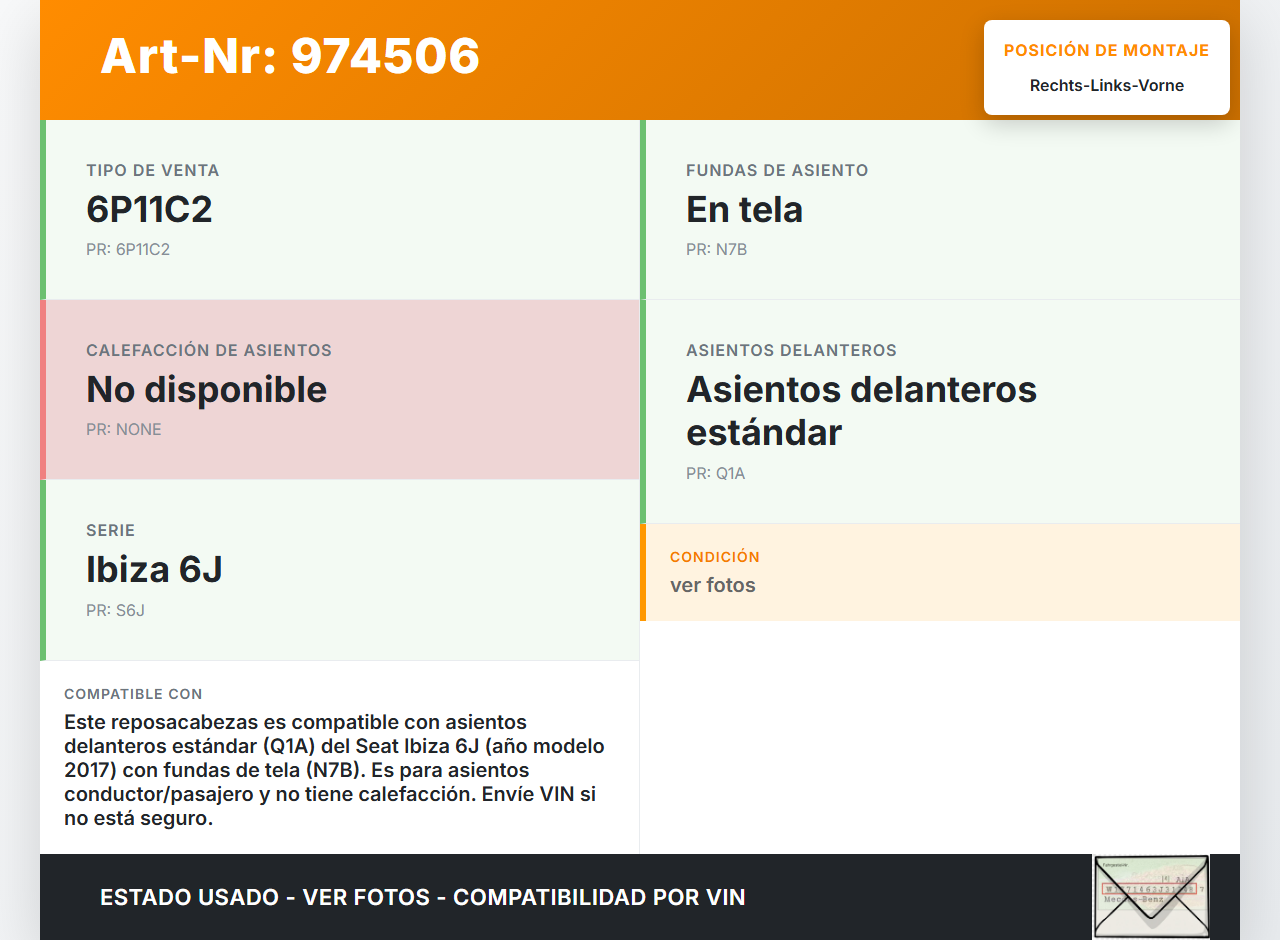Click the No disponible heating value

(206, 389)
